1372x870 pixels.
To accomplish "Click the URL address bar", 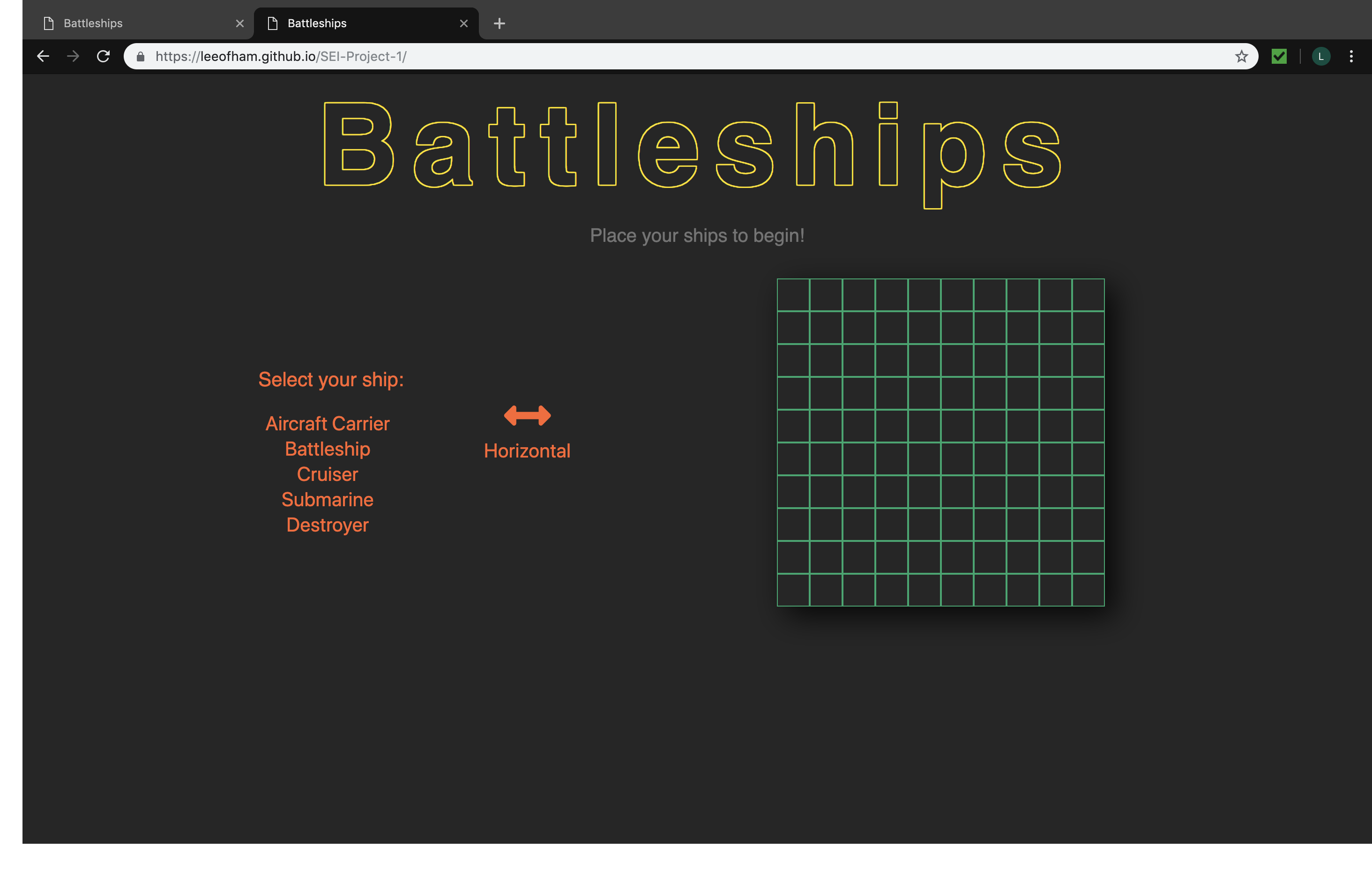I will [684, 56].
